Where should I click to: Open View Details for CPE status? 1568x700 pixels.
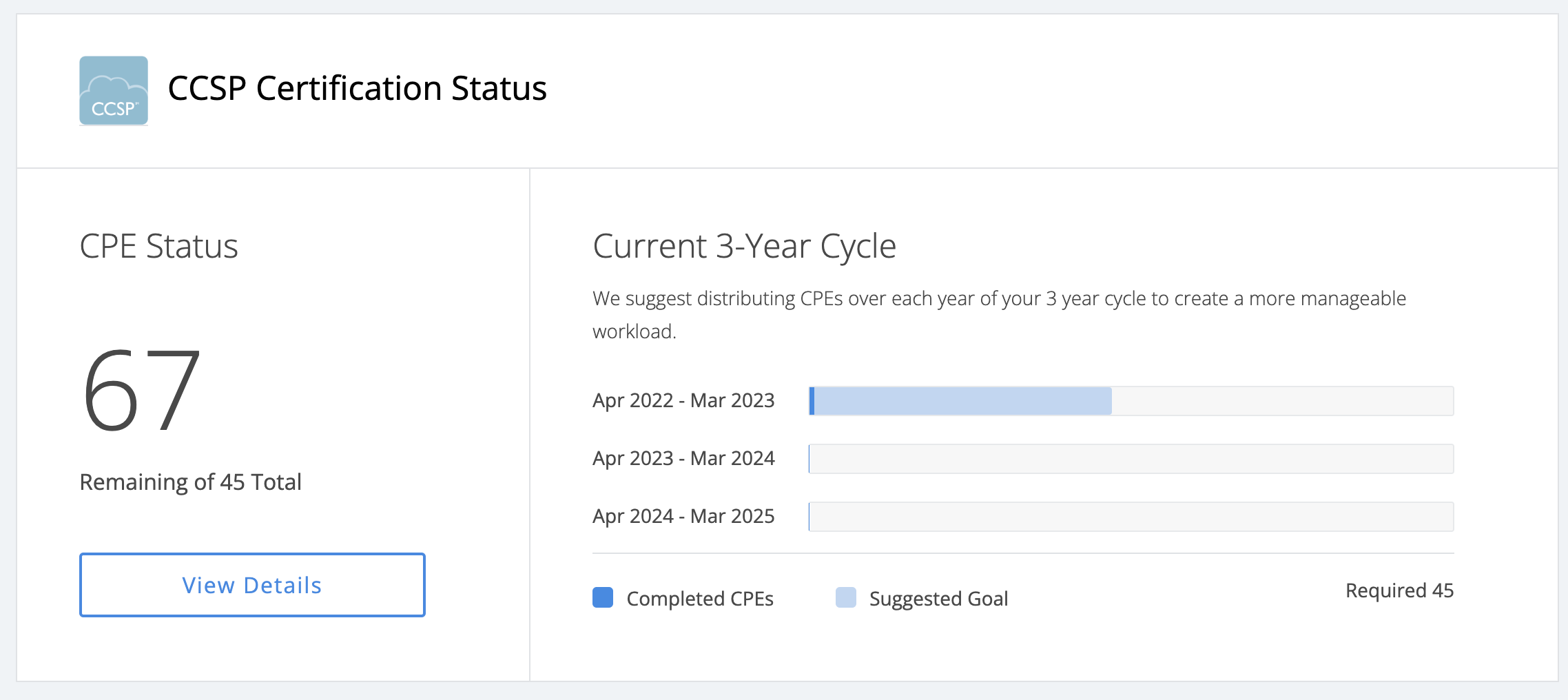coord(252,585)
